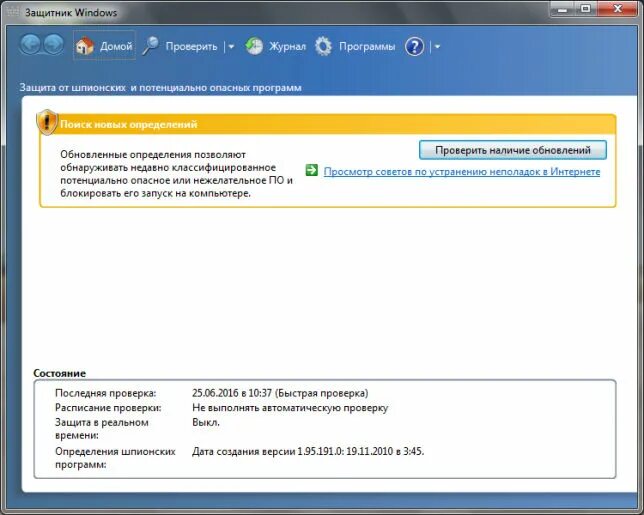Click the Выкл. real-time protection value

tap(206, 422)
